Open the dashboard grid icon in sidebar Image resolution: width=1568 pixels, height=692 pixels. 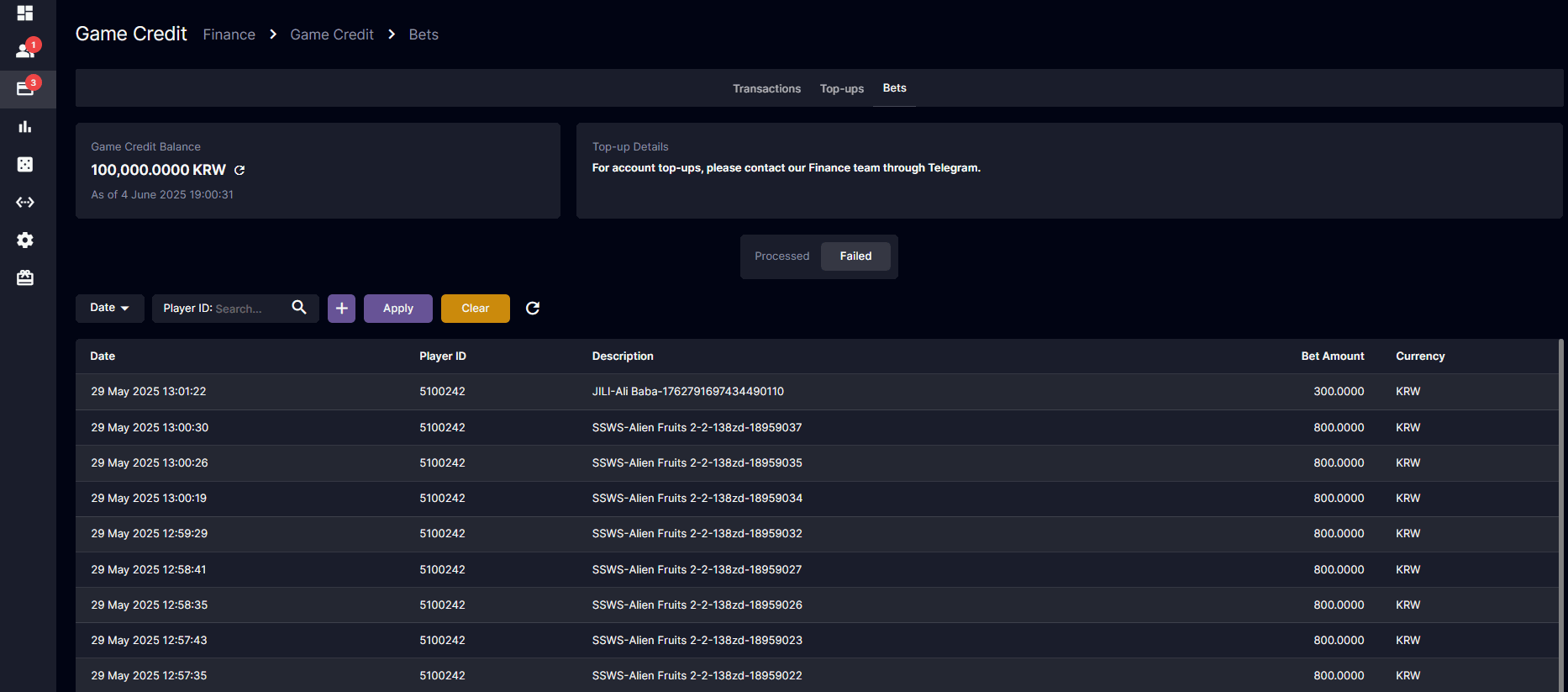click(25, 13)
